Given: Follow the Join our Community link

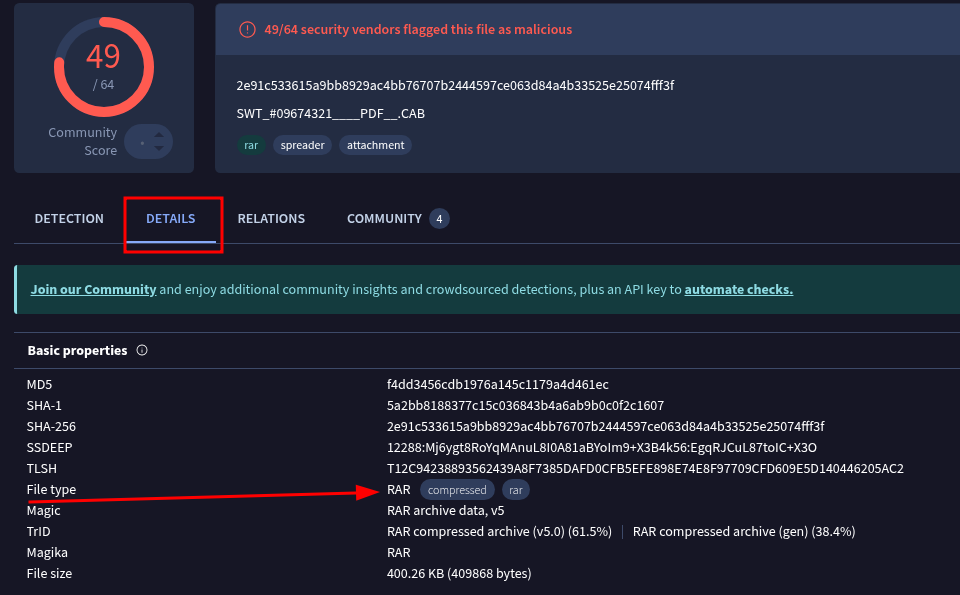Looking at the screenshot, I should tap(94, 290).
